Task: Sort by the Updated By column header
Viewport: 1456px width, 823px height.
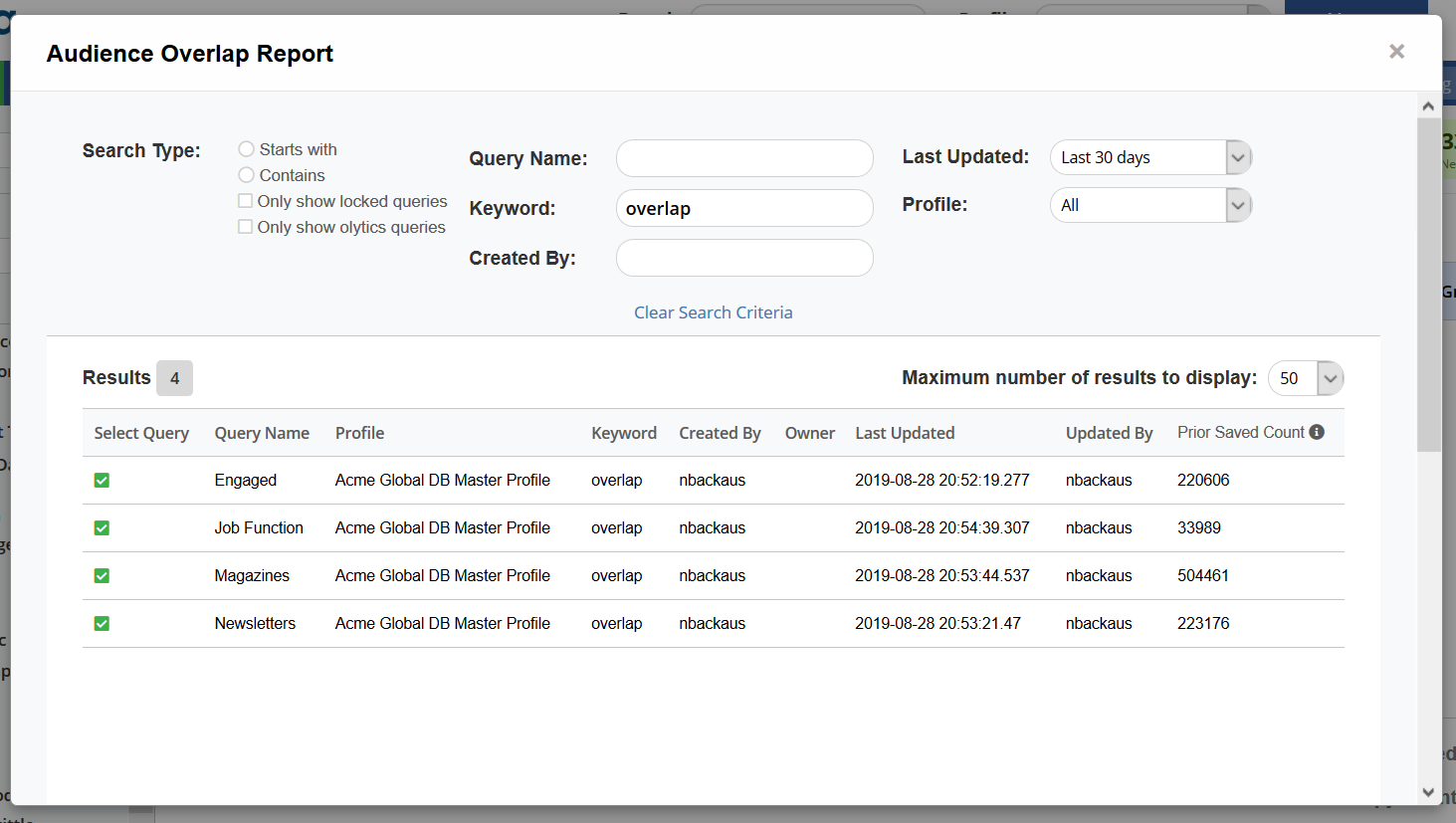Action: 1109,433
